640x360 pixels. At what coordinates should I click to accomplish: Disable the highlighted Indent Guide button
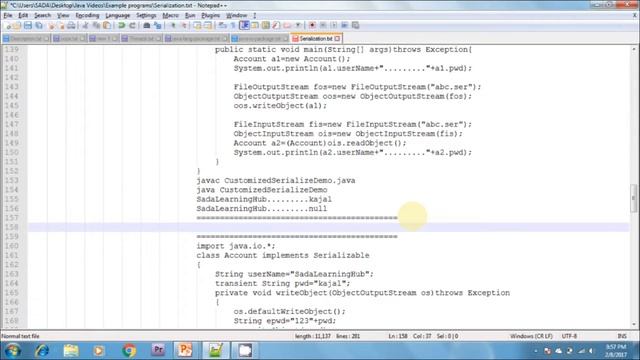coord(244,26)
